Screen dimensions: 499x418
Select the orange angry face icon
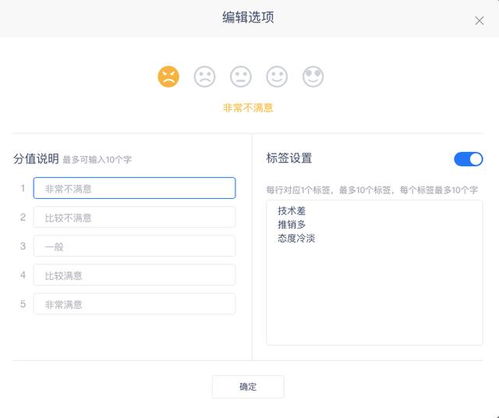(168, 77)
